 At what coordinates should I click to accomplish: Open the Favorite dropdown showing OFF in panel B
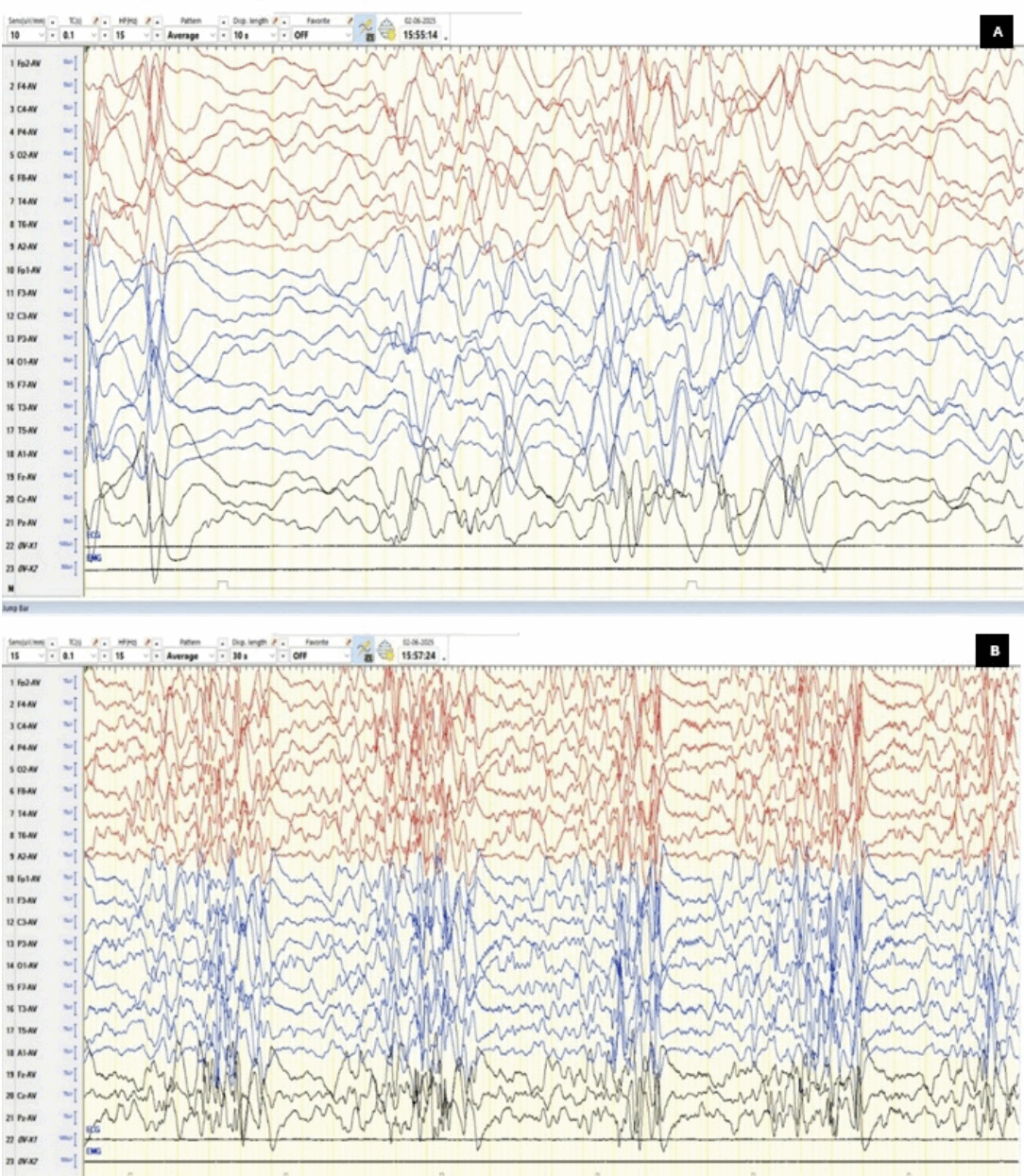(321, 655)
